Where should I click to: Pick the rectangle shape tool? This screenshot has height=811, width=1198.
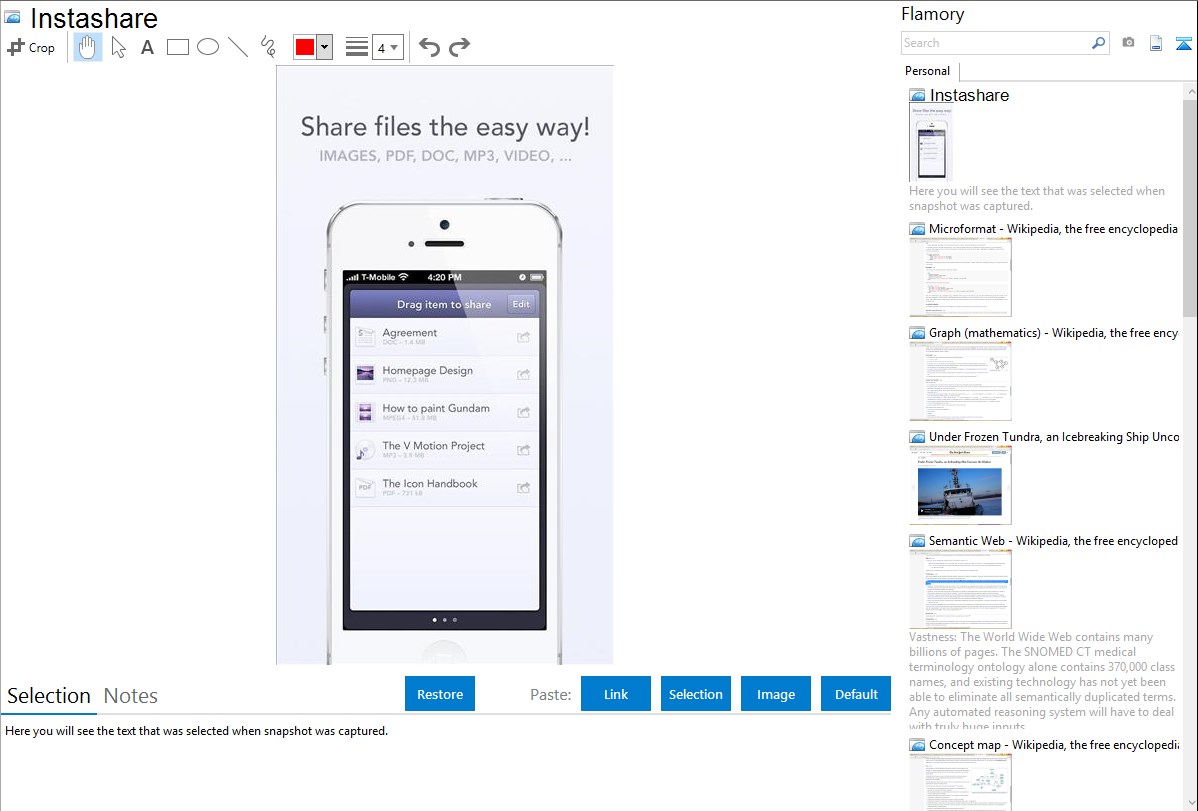pos(177,47)
